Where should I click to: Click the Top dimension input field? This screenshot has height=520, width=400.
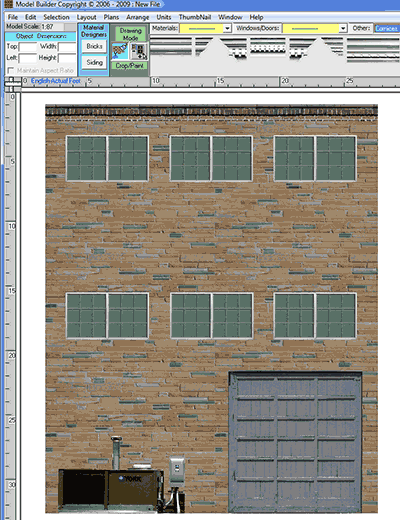pos(28,47)
